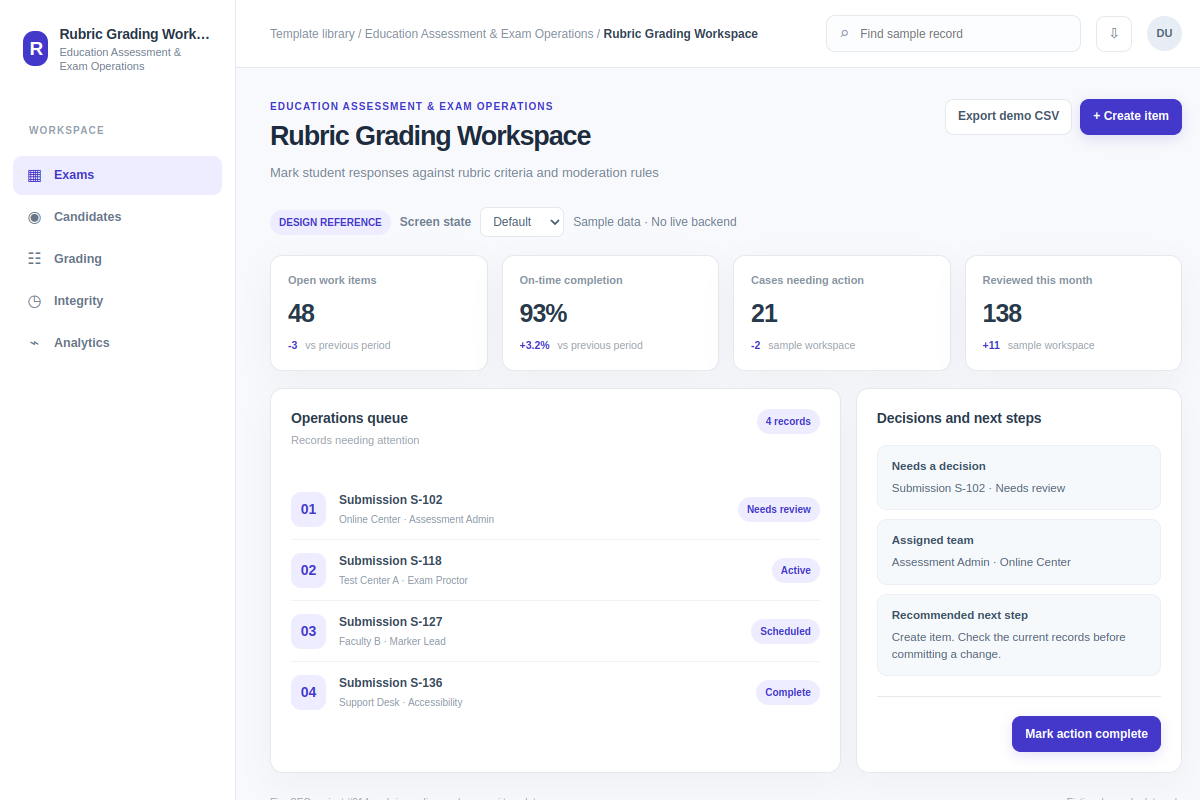This screenshot has width=1200, height=800.
Task: Click the Needs a decision card
Action: [1019, 478]
